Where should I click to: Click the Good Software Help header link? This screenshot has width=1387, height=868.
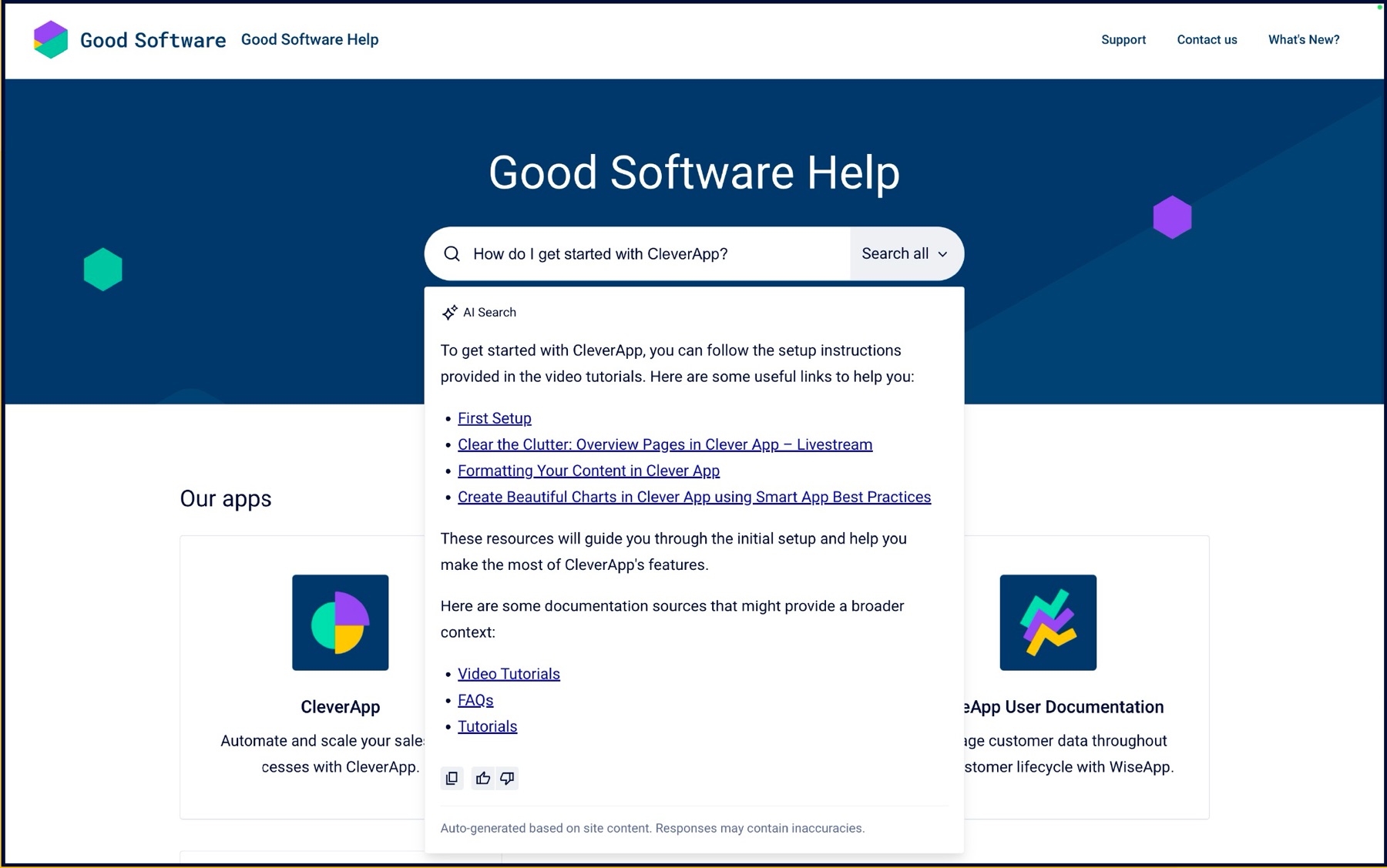tap(310, 39)
